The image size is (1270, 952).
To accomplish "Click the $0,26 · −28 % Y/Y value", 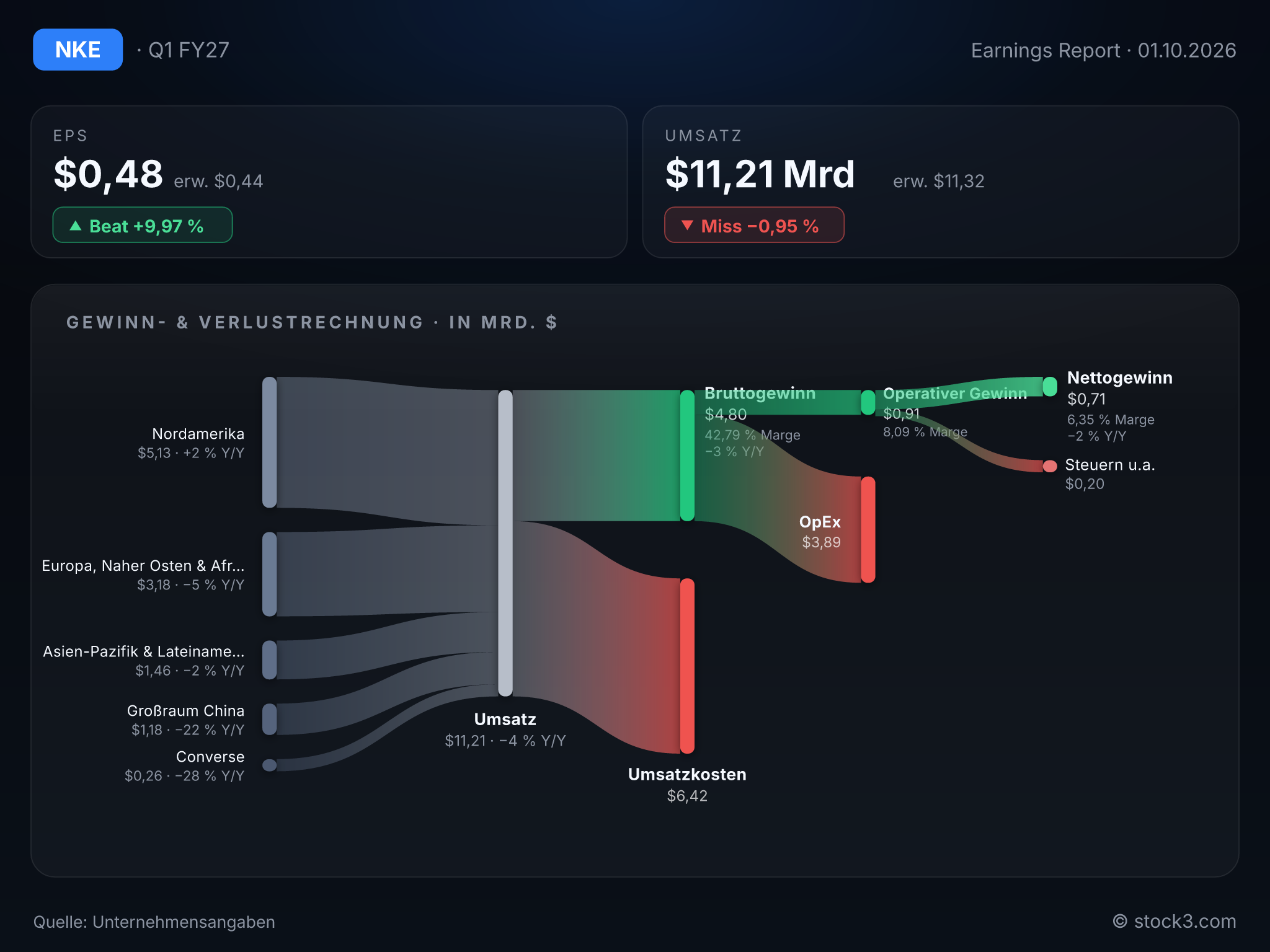I will 185,776.
